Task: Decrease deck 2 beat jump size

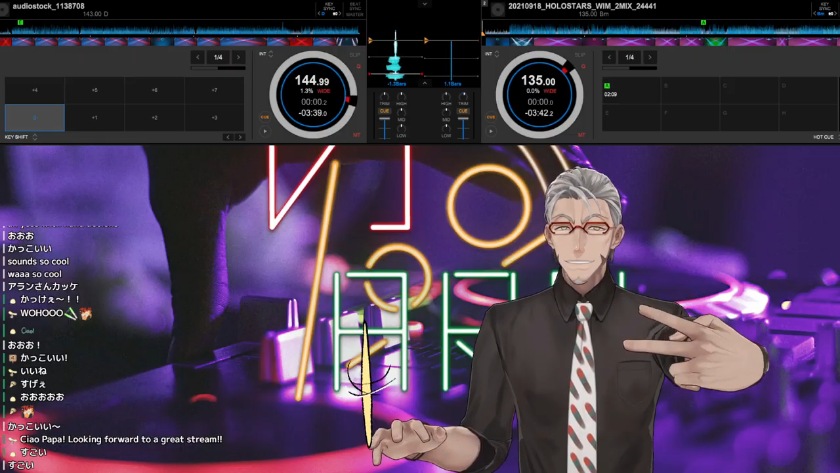Action: click(x=609, y=57)
